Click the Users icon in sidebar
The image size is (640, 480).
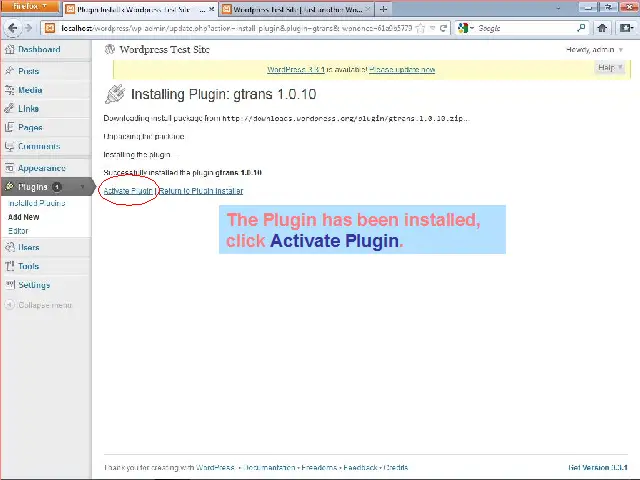pyautogui.click(x=9, y=247)
